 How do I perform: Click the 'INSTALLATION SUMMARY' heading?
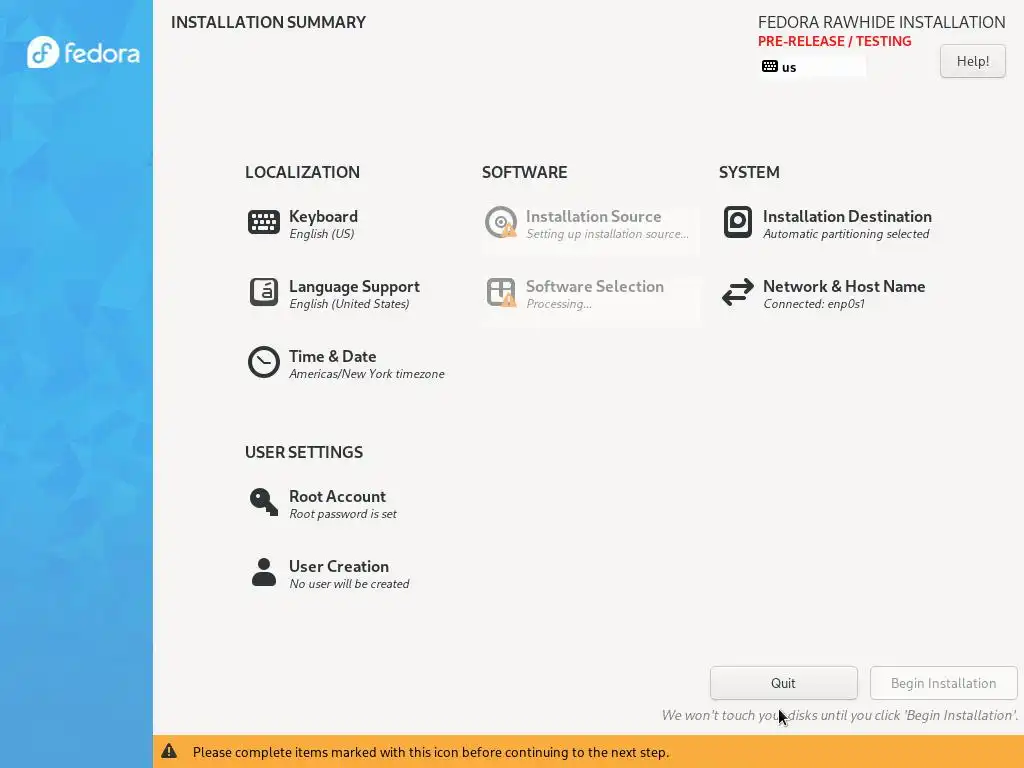click(268, 22)
